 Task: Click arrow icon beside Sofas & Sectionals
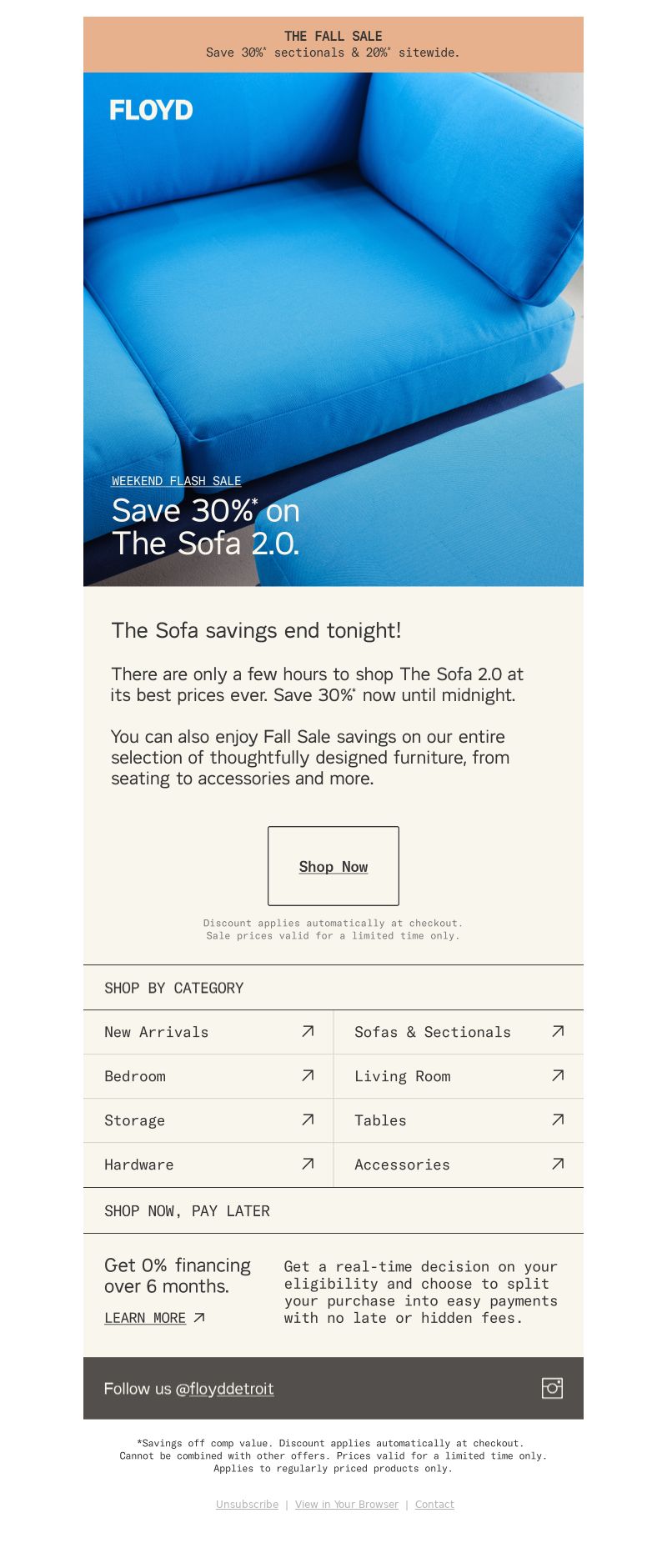tap(558, 1031)
